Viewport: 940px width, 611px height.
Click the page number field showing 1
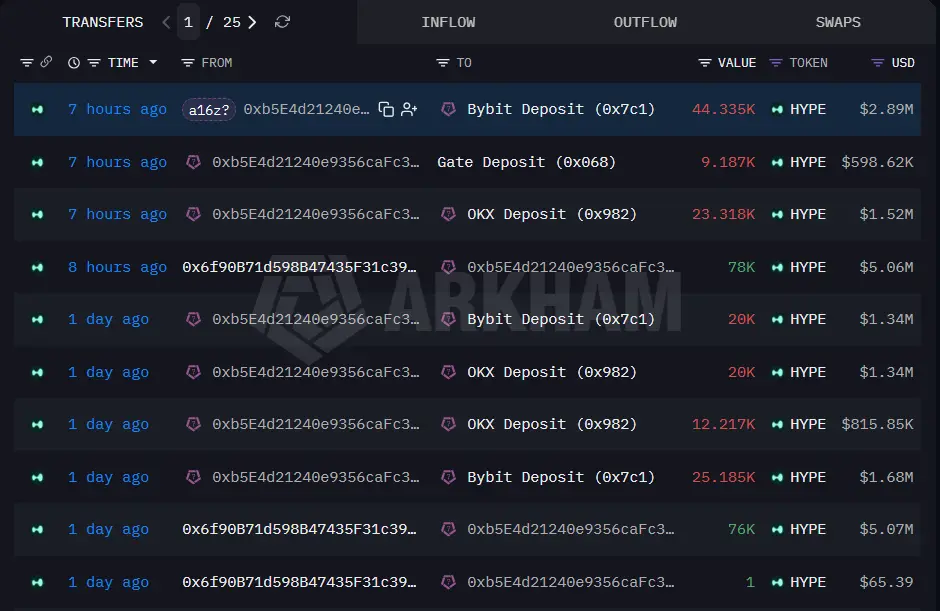click(x=188, y=22)
